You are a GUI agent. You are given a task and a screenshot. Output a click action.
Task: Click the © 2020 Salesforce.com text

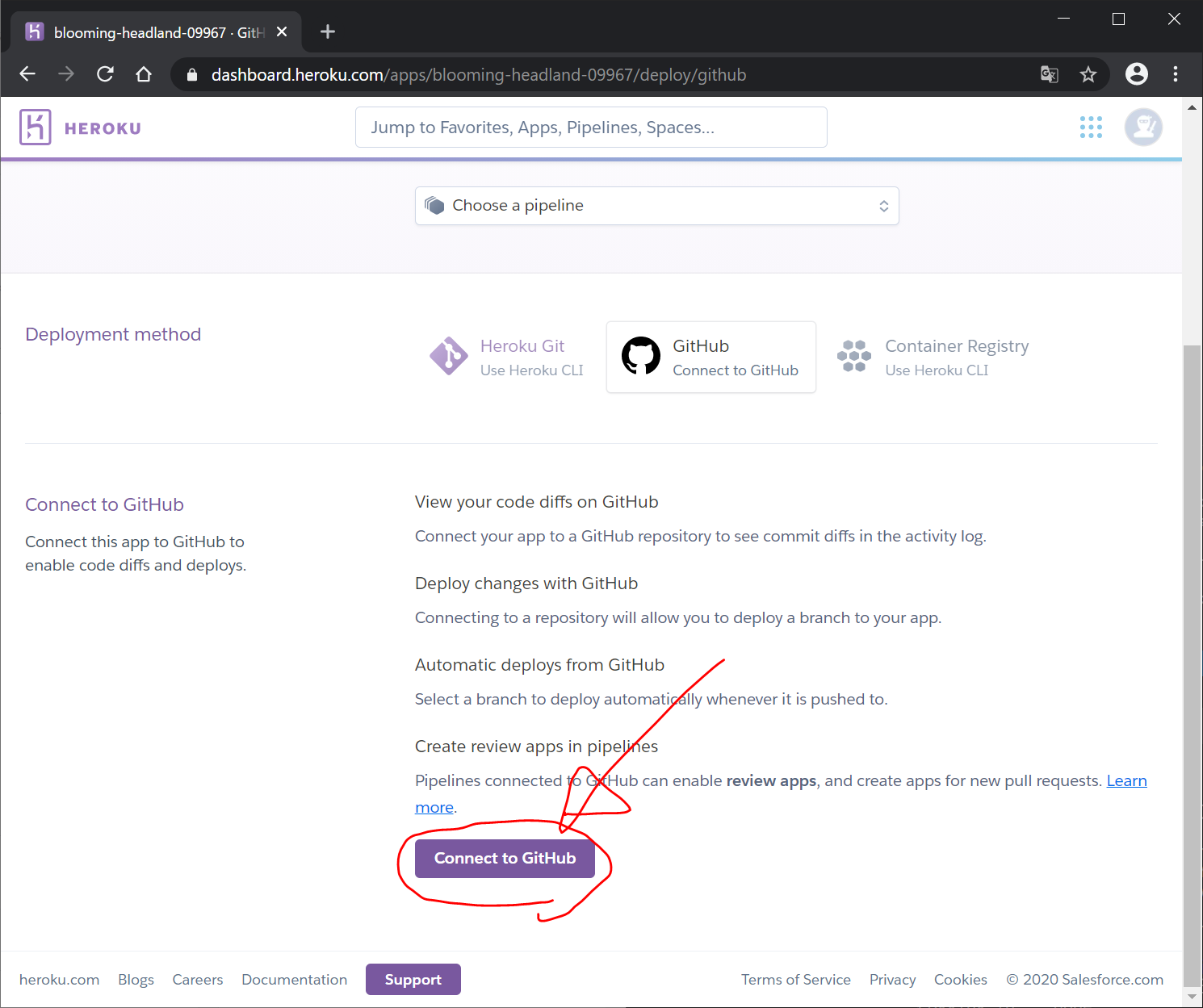click(x=1084, y=979)
